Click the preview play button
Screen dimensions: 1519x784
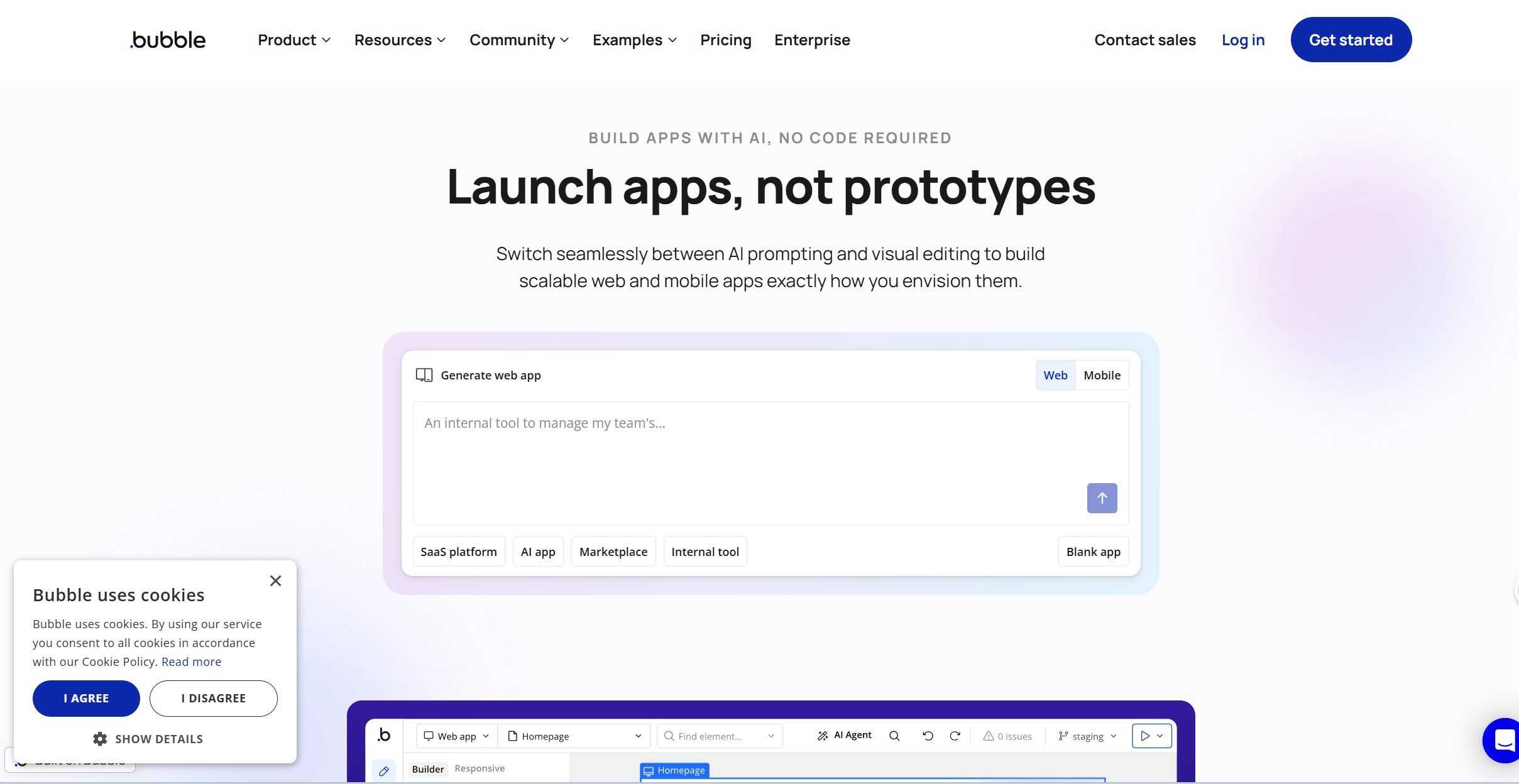click(1145, 736)
